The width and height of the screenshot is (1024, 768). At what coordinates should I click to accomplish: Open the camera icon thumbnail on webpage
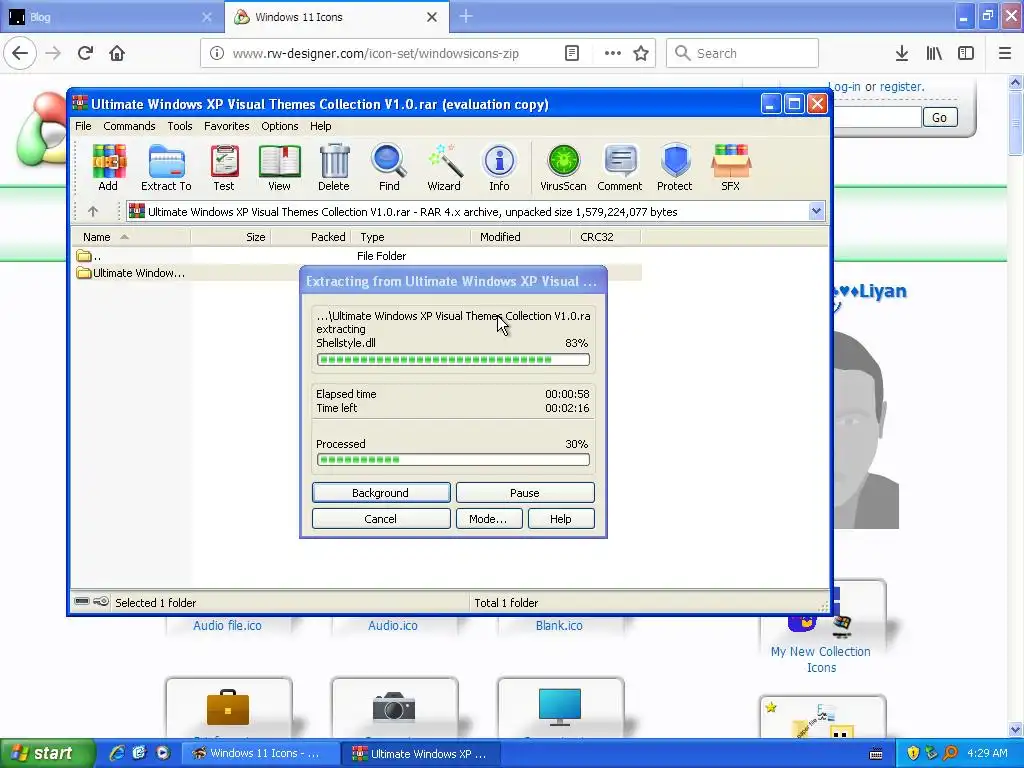[x=394, y=708]
